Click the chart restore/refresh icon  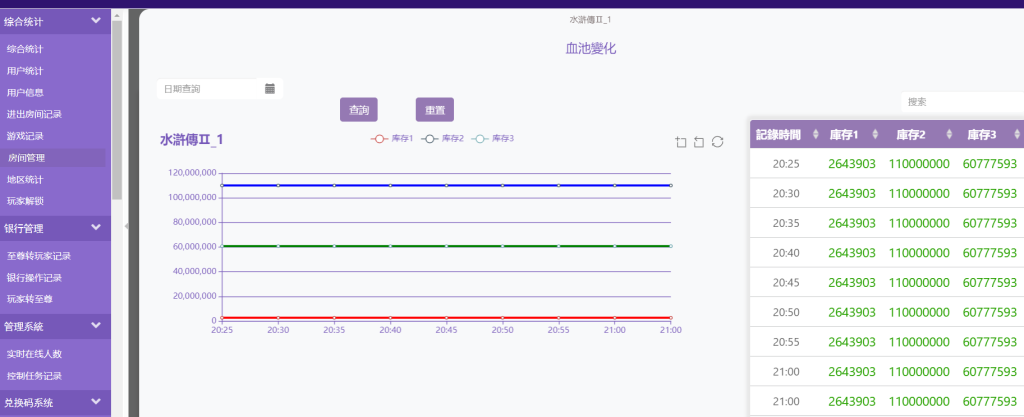717,142
